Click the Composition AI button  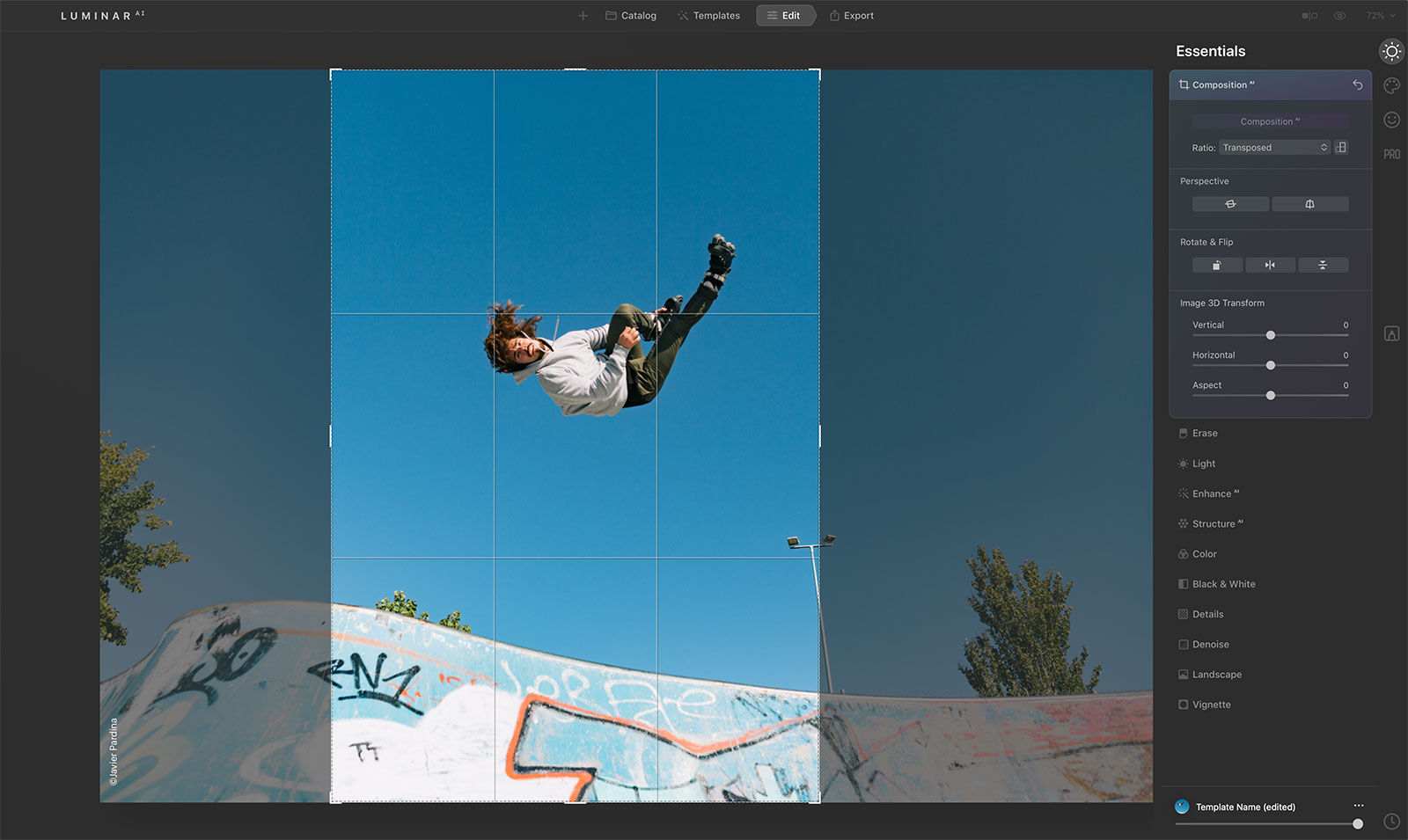point(1270,121)
